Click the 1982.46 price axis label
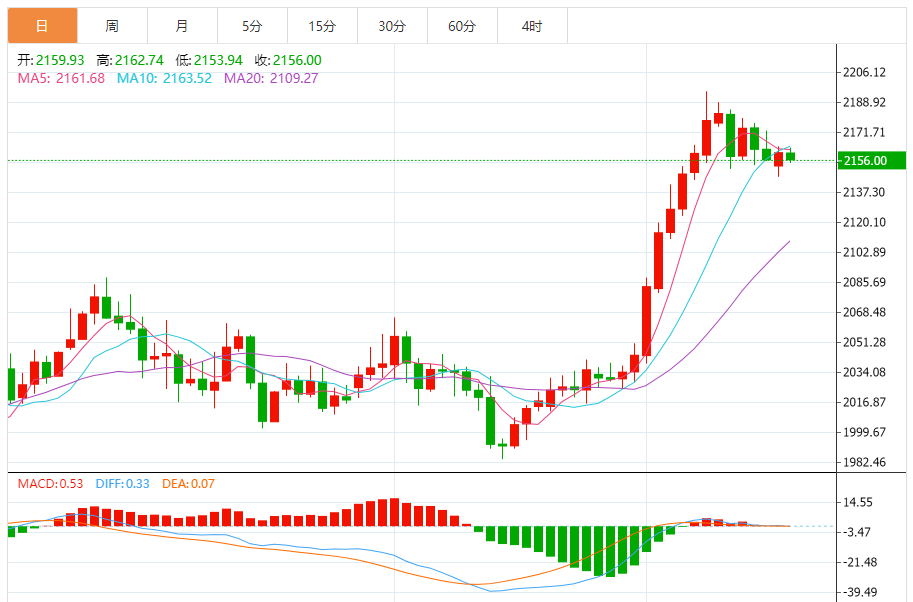Screen dimensions: 913x602 pyautogui.click(x=864, y=462)
